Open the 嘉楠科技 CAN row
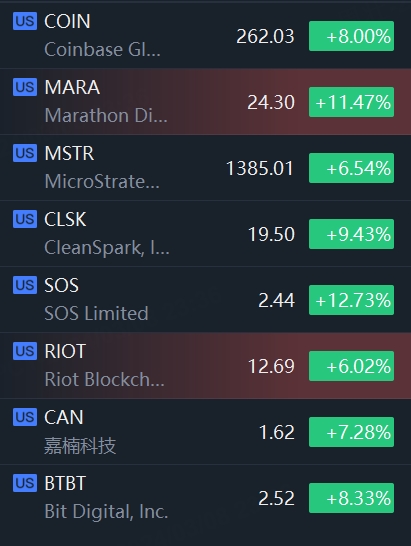The width and height of the screenshot is (411, 546). pyautogui.click(x=206, y=432)
